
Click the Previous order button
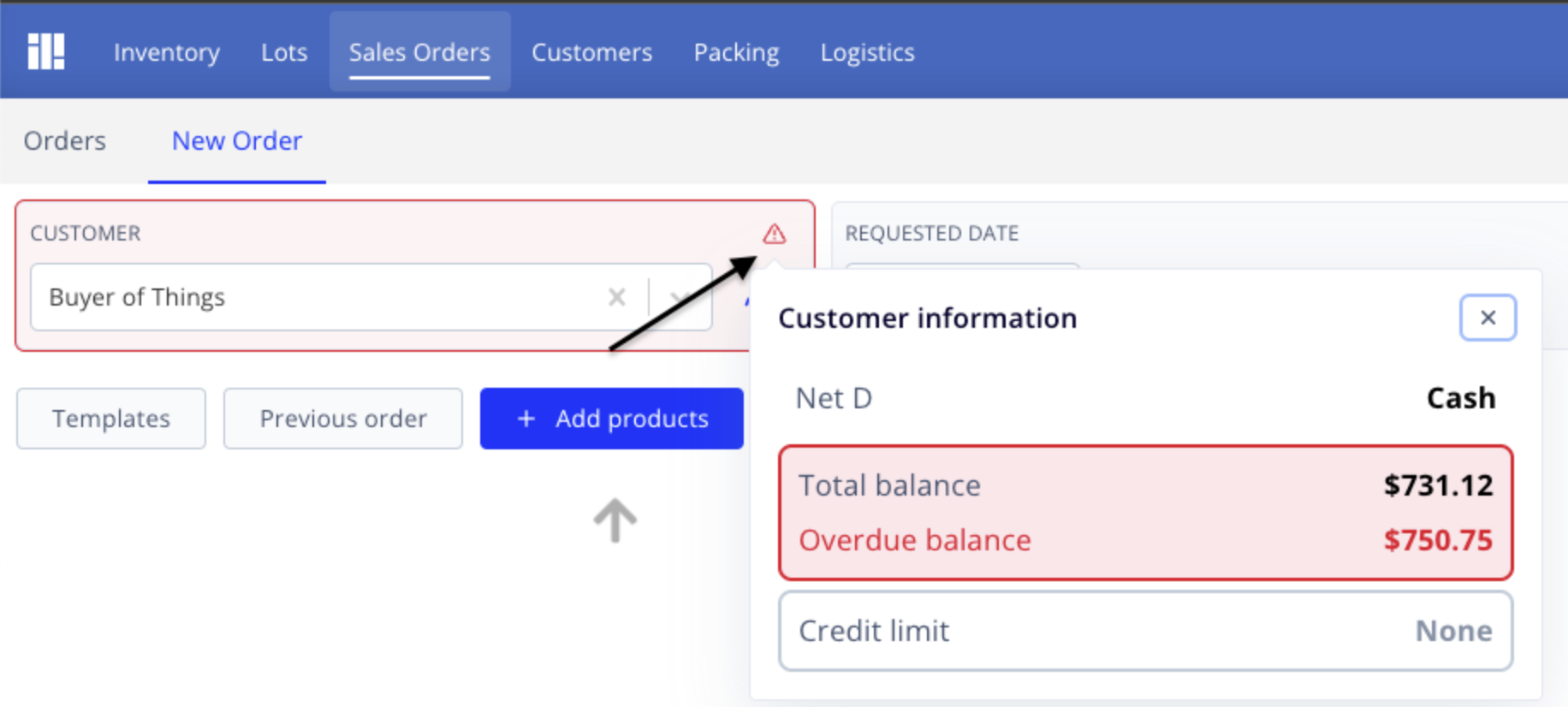pos(343,419)
